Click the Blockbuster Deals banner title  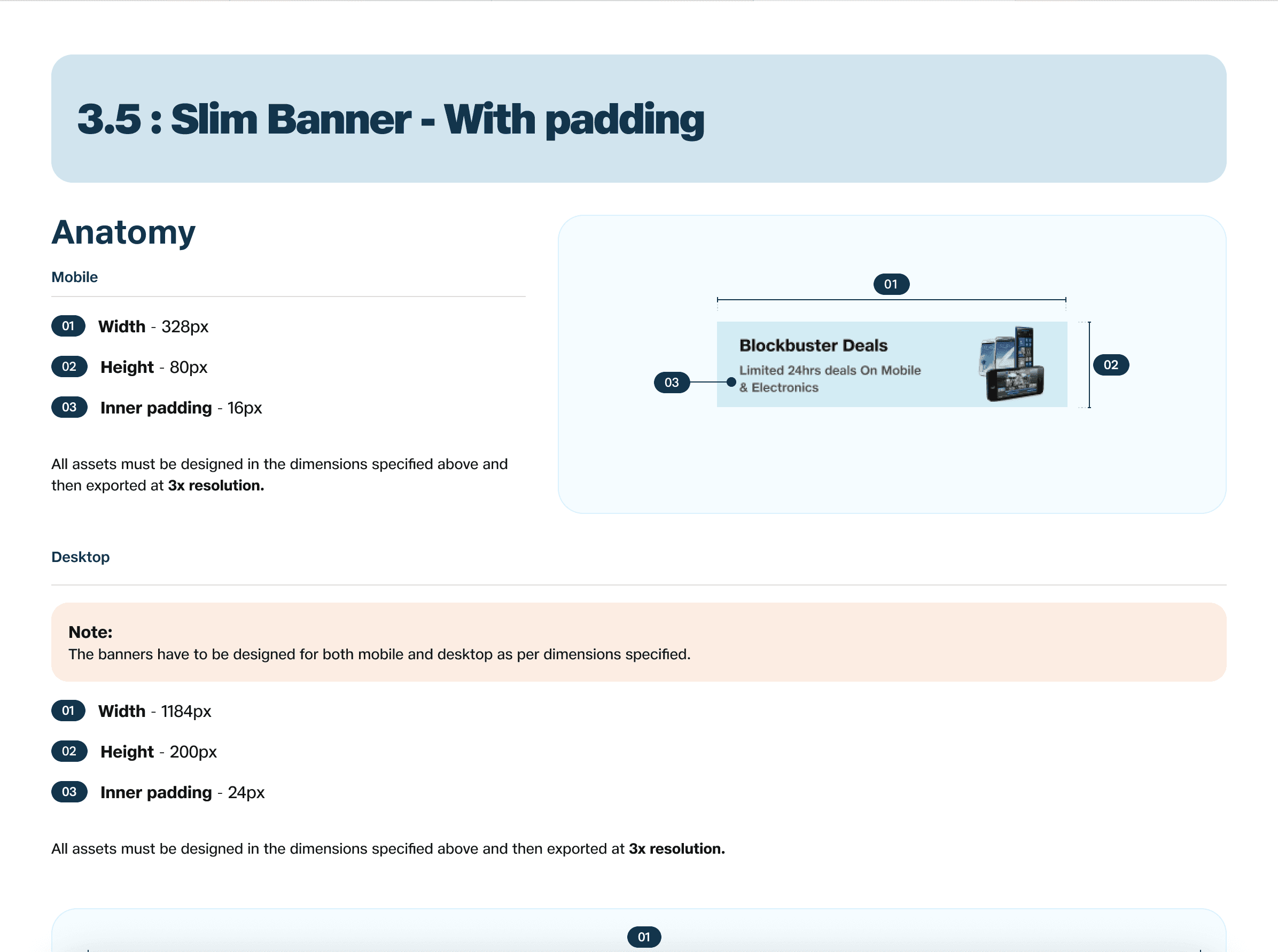pyautogui.click(x=813, y=345)
